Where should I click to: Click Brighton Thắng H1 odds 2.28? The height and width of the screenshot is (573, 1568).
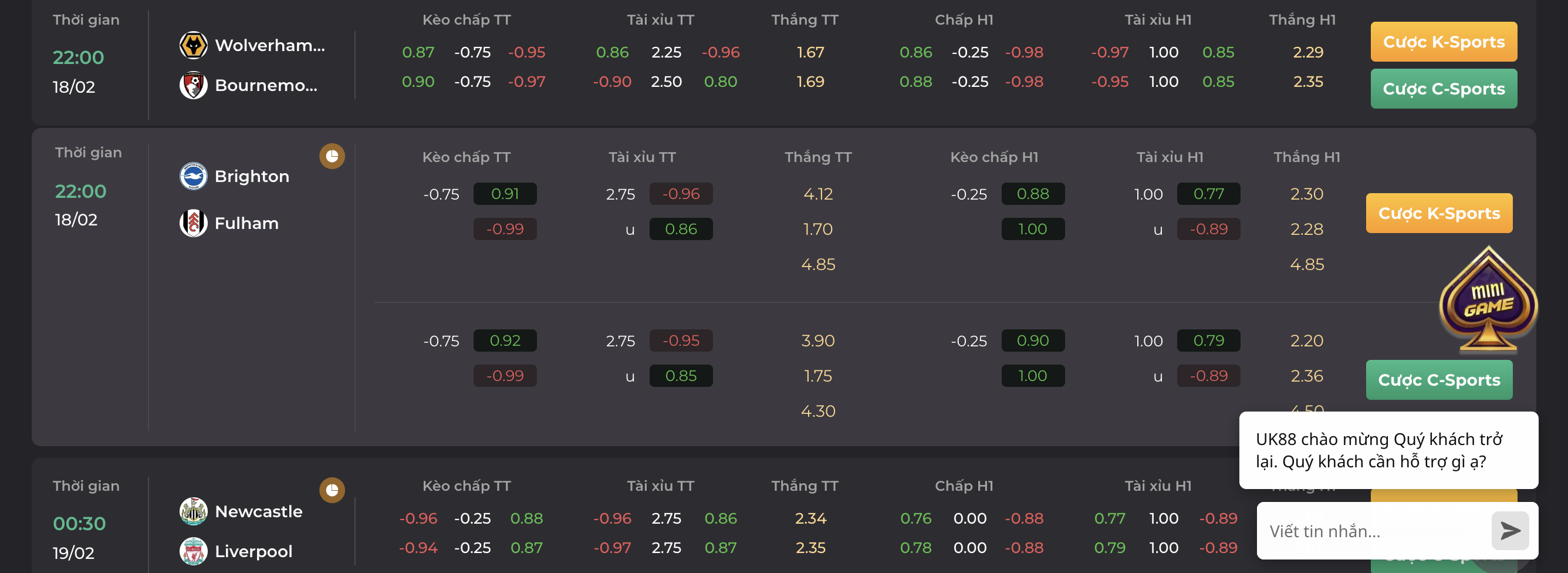click(x=1307, y=229)
